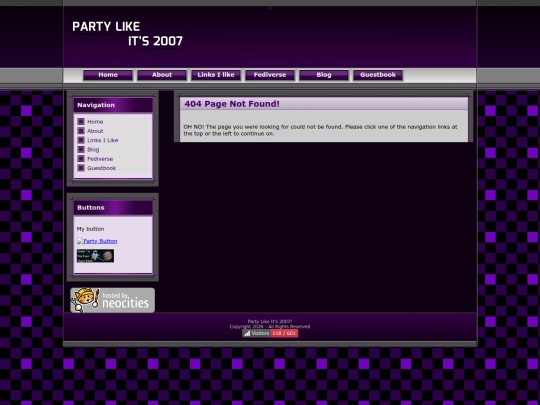Screen dimensions: 540x405
Task: Click the square bullet icon beside sidebar Blog
Action: pyautogui.click(x=81, y=149)
